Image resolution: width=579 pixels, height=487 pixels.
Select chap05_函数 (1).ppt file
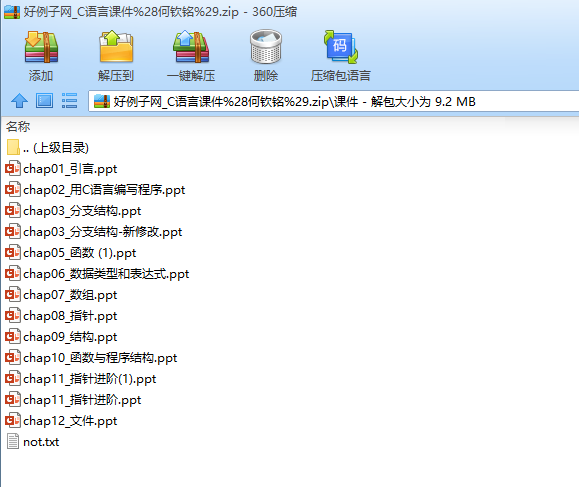click(71, 253)
